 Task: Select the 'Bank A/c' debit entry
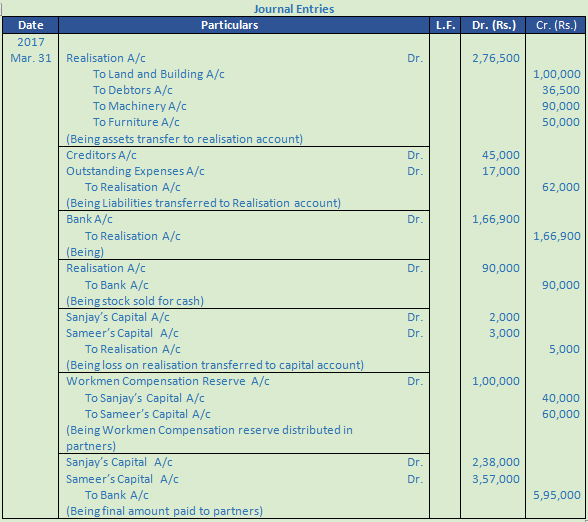pyautogui.click(x=89, y=219)
